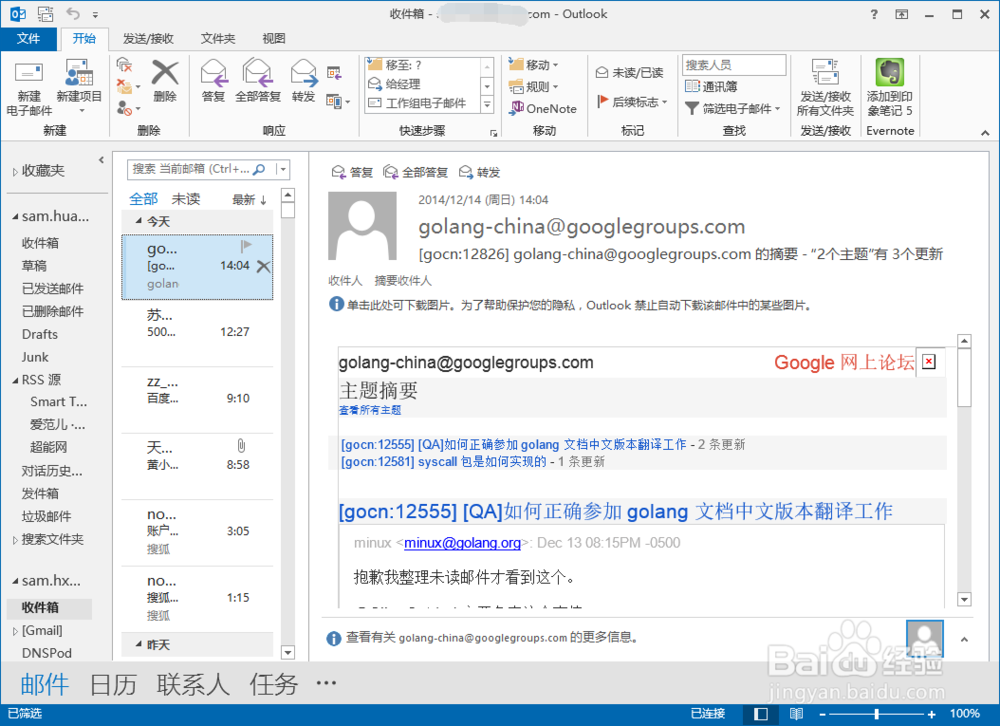Click 发送/接收所有文件夹 button
The height and width of the screenshot is (726, 1000).
pos(825,89)
